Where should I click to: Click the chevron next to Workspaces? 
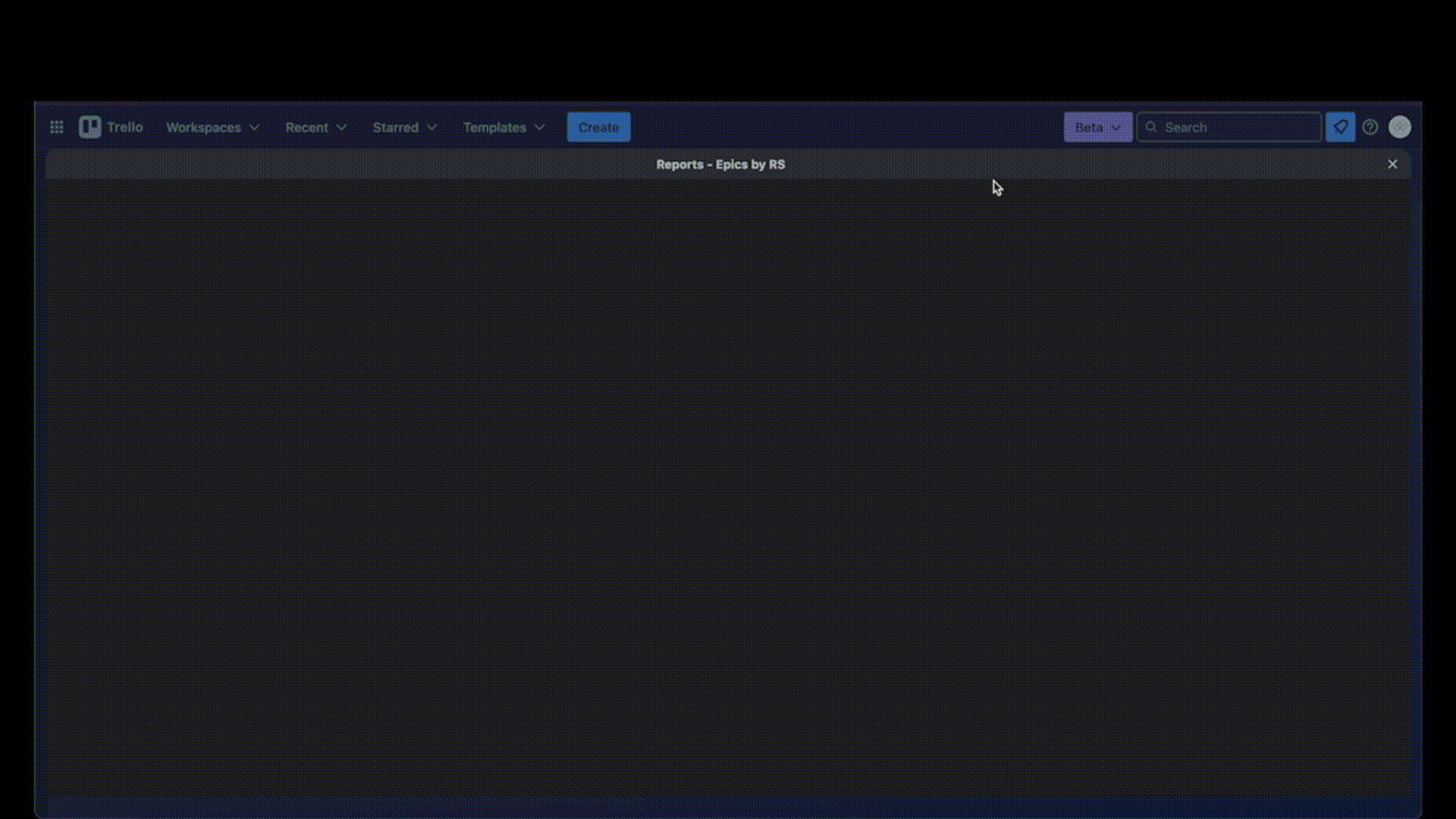tap(254, 127)
